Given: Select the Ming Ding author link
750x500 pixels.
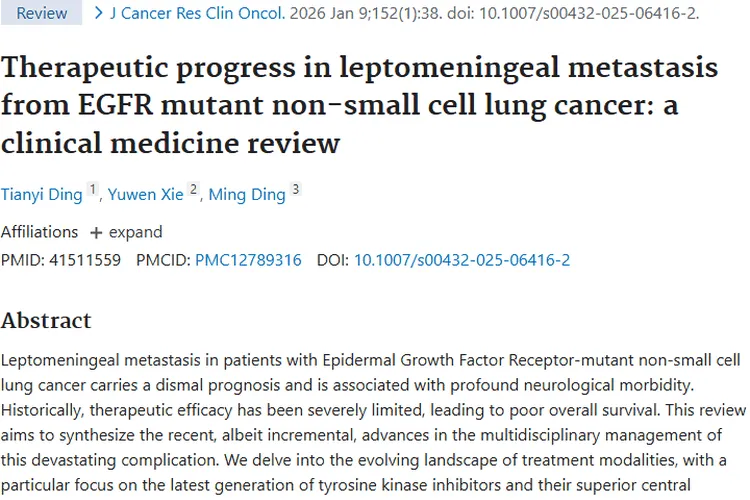Looking at the screenshot, I should pos(247,194).
